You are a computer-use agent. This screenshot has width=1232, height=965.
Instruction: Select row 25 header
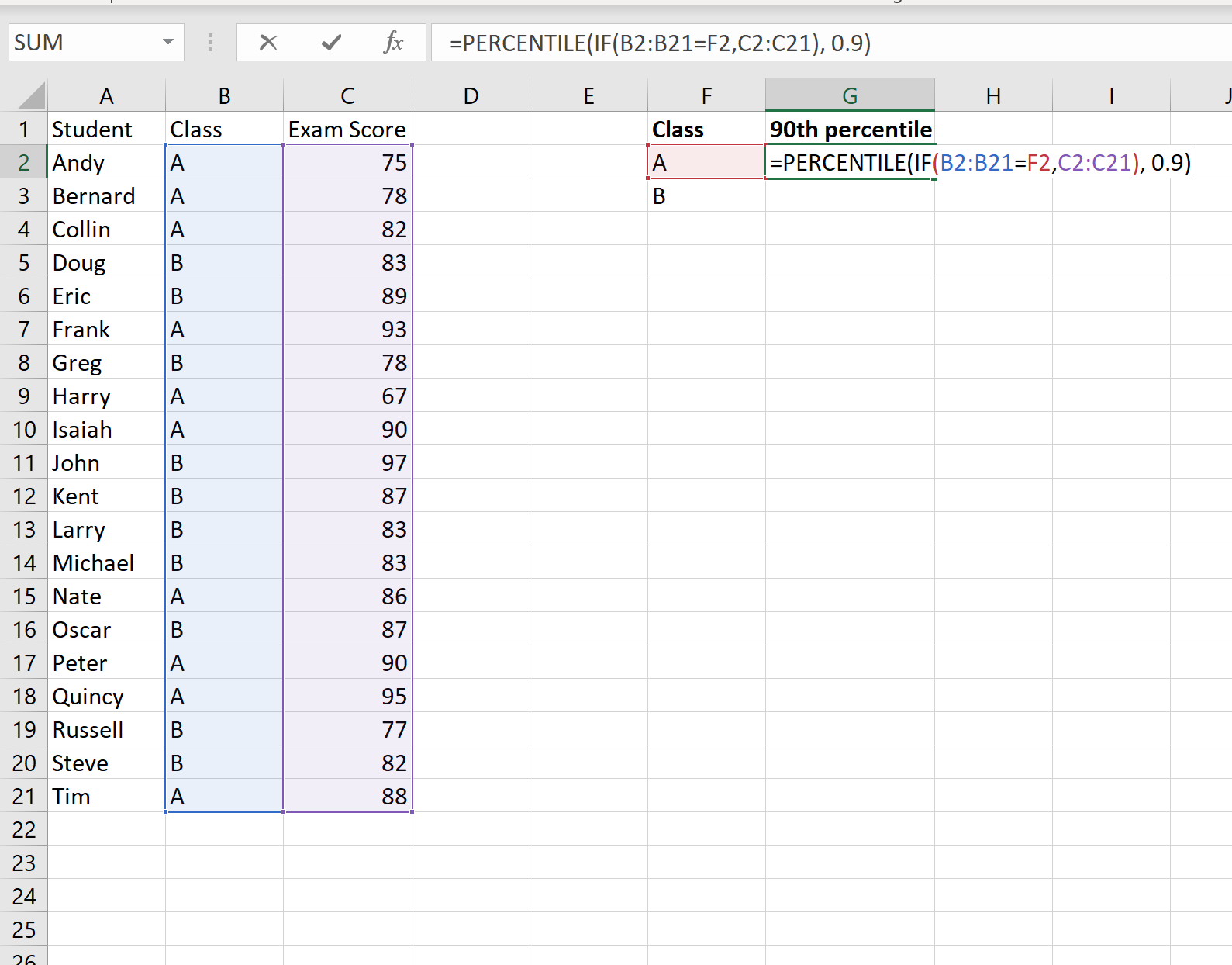24,929
